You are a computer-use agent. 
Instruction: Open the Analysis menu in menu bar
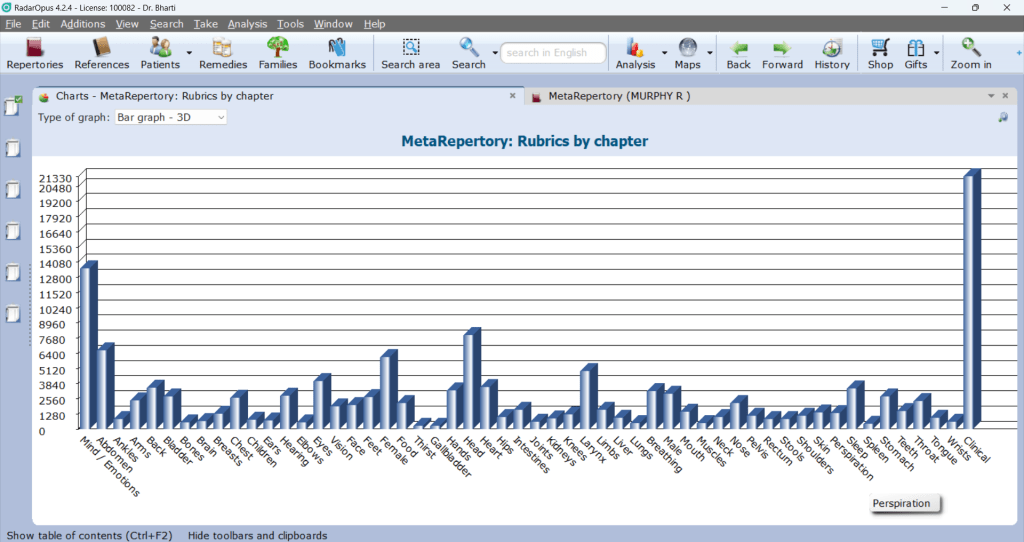coord(247,24)
